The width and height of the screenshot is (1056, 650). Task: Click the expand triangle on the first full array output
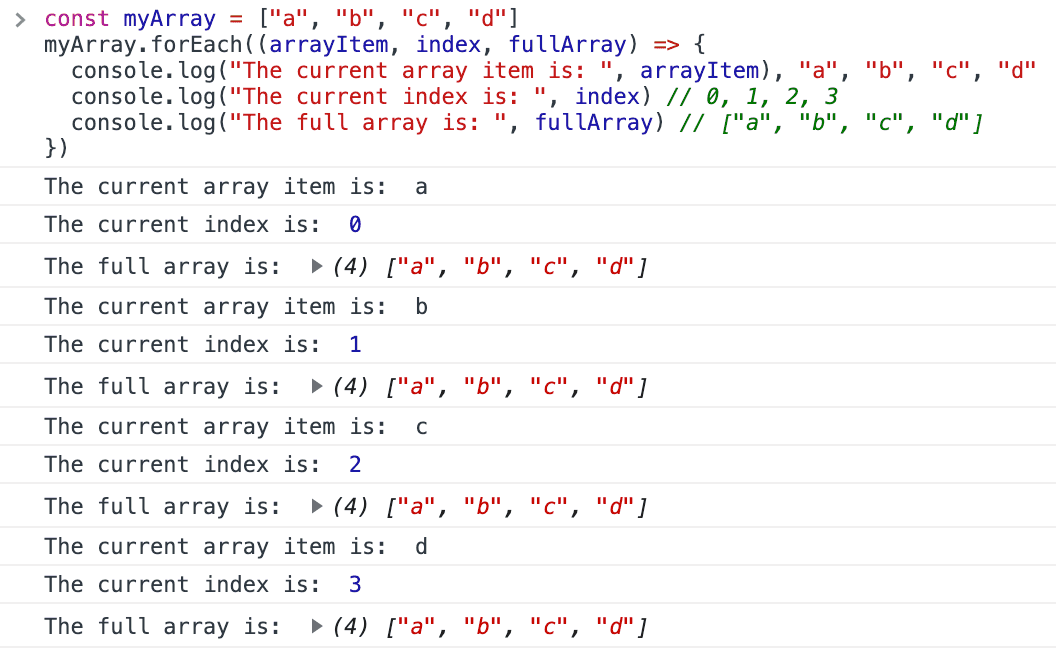[x=315, y=267]
